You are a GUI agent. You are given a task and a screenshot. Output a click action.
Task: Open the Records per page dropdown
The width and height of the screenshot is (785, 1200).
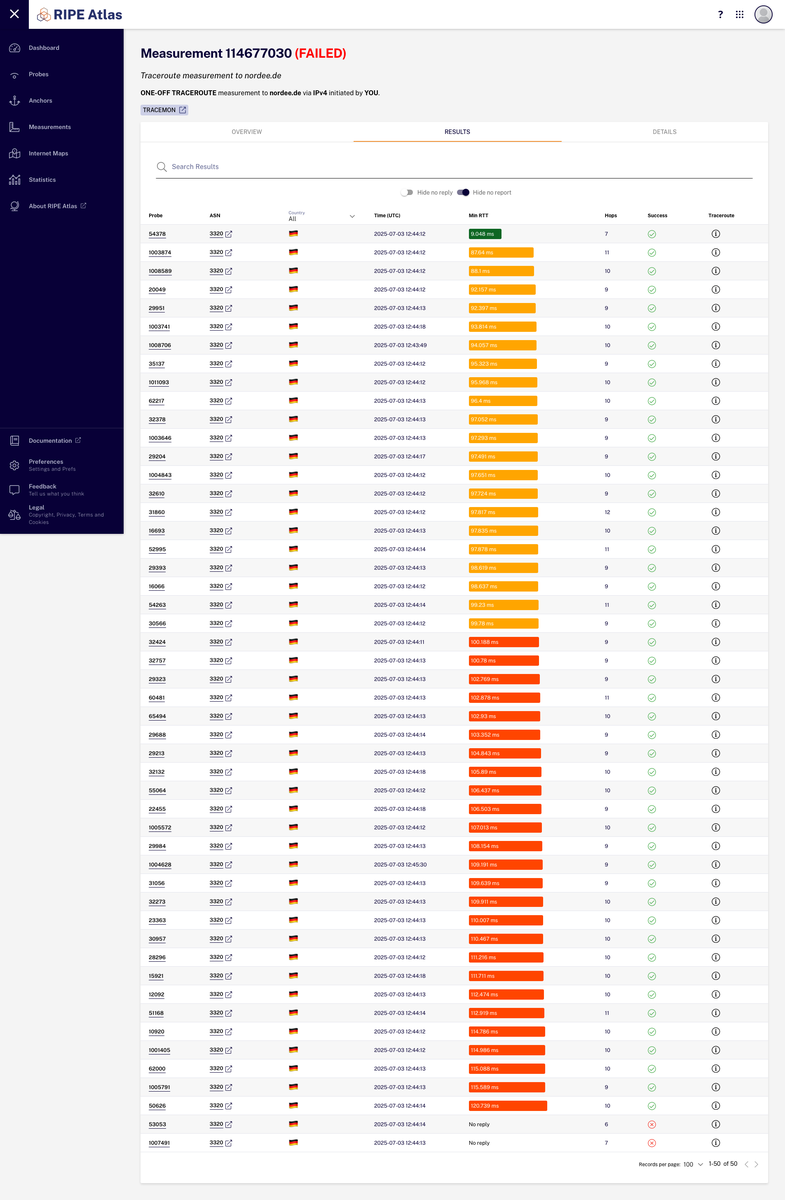click(x=692, y=1164)
